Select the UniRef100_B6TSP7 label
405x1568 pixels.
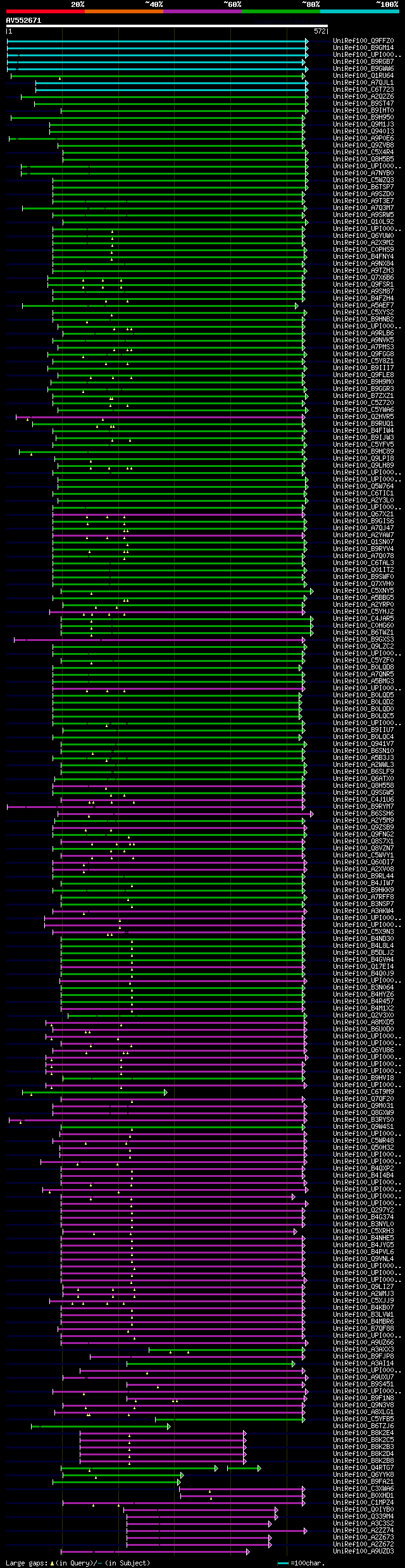363,187
